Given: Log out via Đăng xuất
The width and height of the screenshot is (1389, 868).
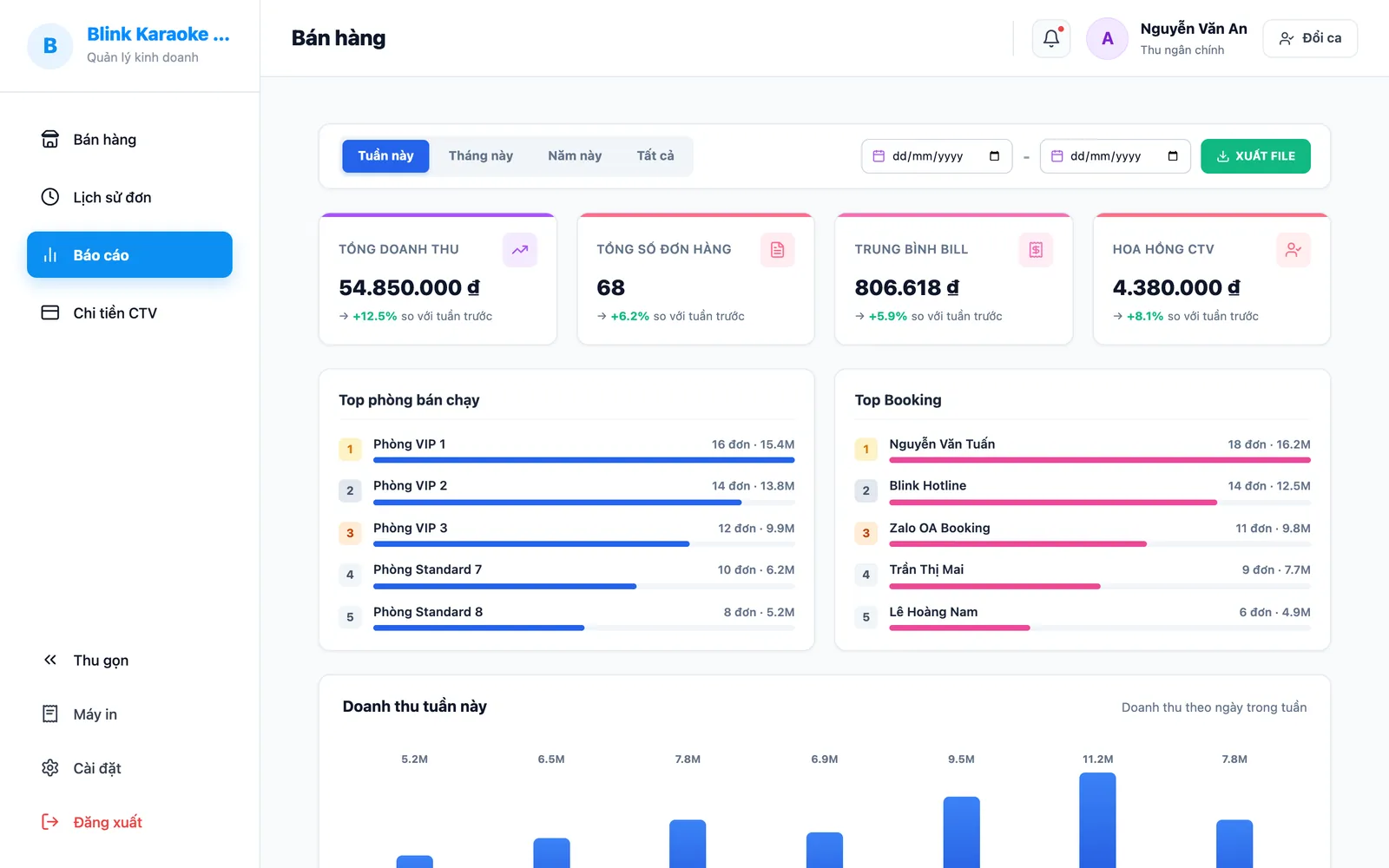Looking at the screenshot, I should pos(129,822).
